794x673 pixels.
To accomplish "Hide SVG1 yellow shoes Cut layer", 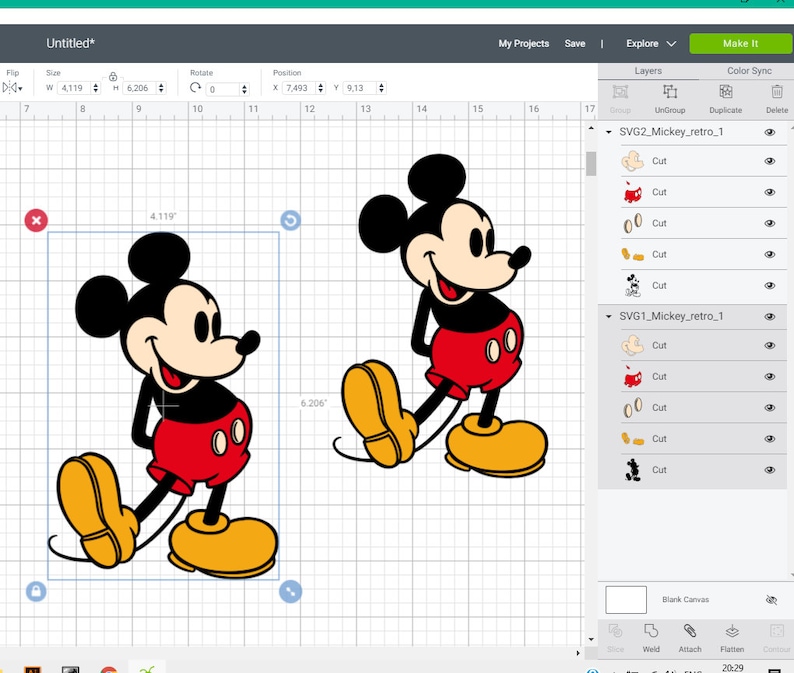I will click(770, 439).
